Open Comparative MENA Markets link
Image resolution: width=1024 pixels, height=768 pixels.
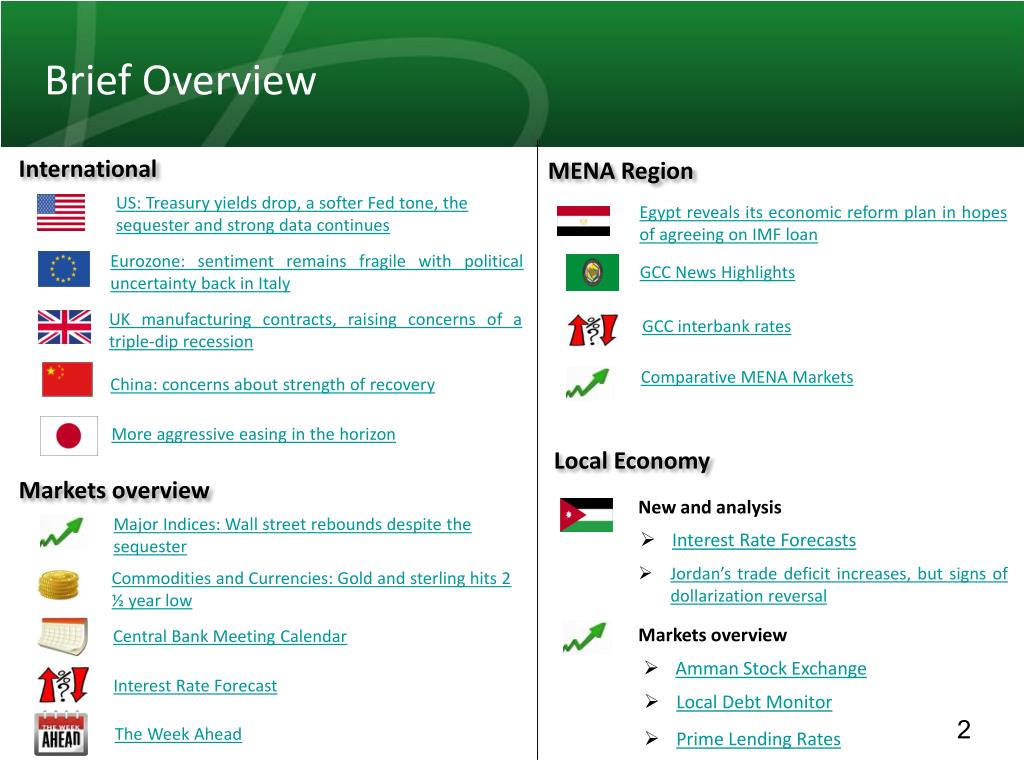tap(746, 377)
